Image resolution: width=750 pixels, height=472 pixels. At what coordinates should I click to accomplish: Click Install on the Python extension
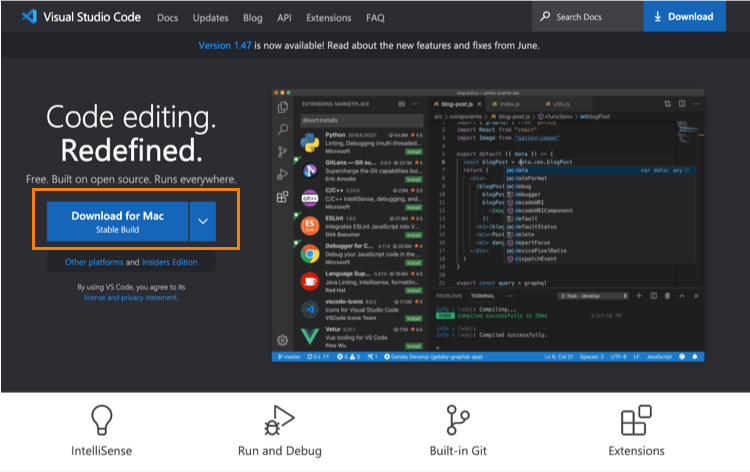(x=414, y=152)
